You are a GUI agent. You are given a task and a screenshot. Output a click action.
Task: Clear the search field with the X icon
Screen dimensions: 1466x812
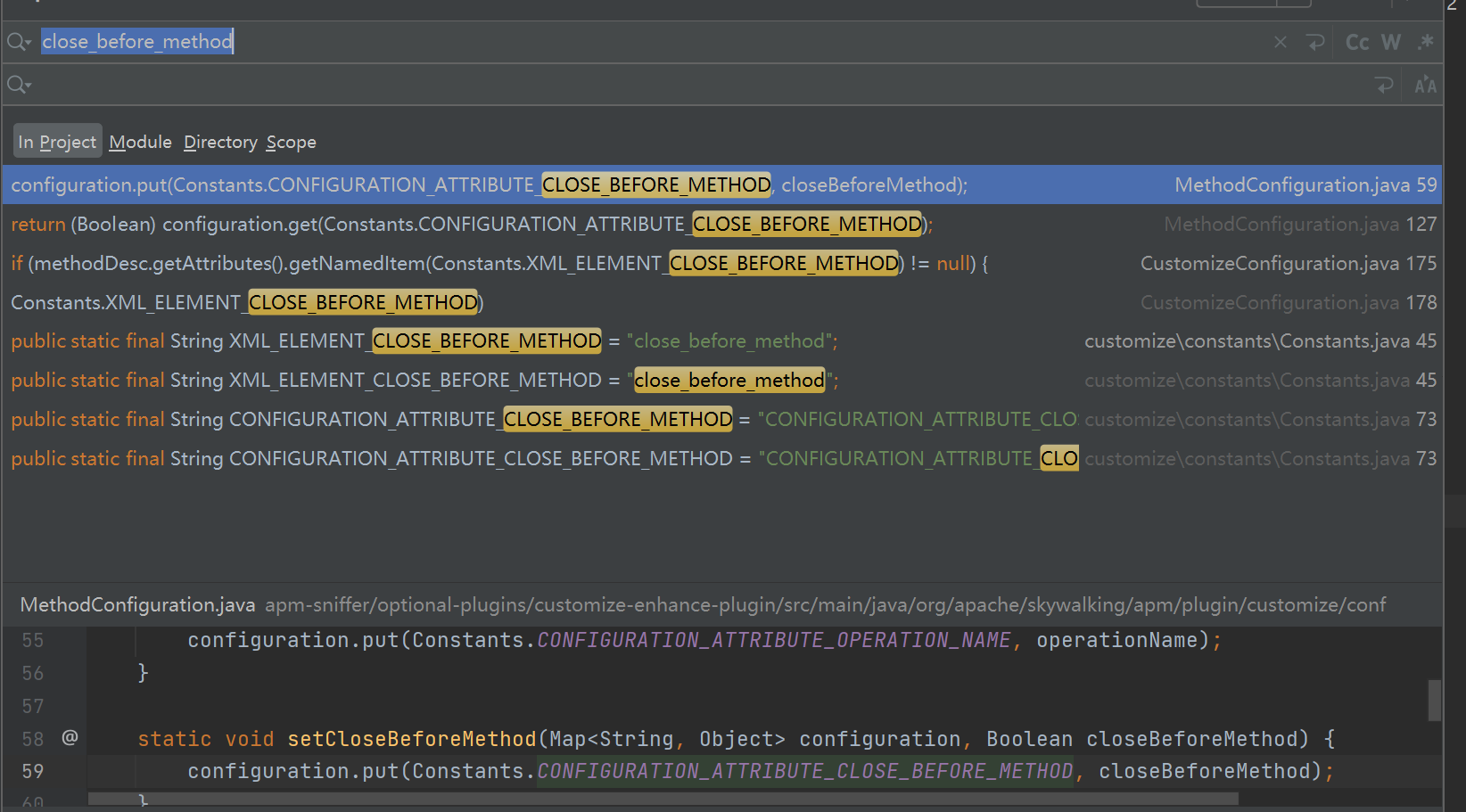coord(1281,42)
